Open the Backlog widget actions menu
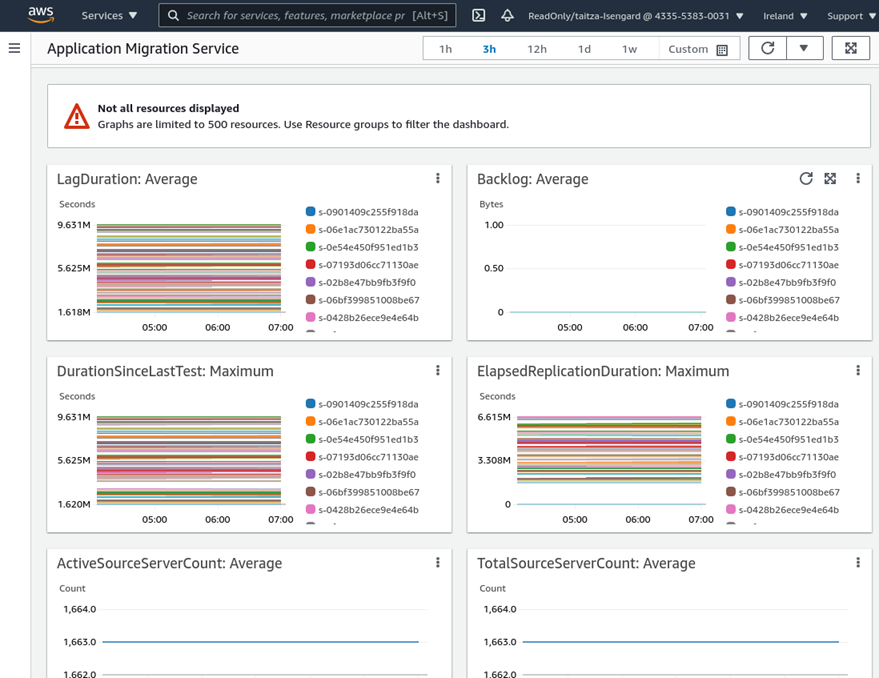Screen dimensions: 879x678 pyautogui.click(x=858, y=178)
